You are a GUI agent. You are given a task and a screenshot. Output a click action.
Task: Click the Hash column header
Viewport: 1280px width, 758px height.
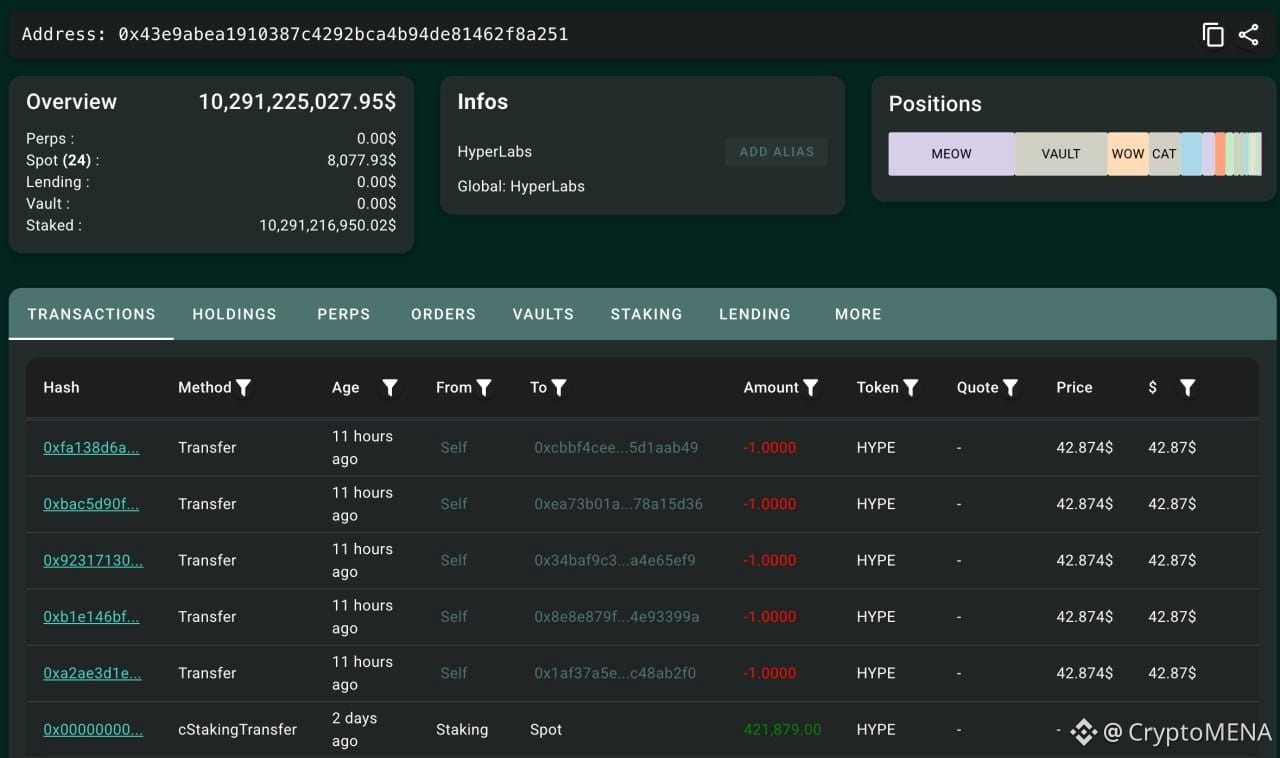pos(61,388)
